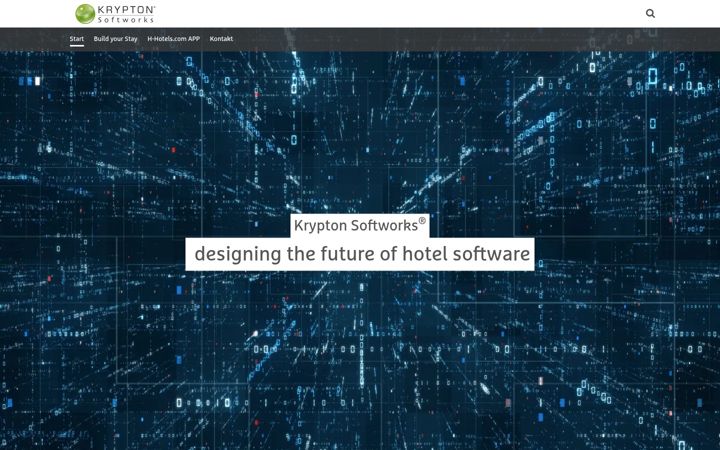Image resolution: width=720 pixels, height=450 pixels.
Task: Go to the Start menu item
Action: [77, 39]
